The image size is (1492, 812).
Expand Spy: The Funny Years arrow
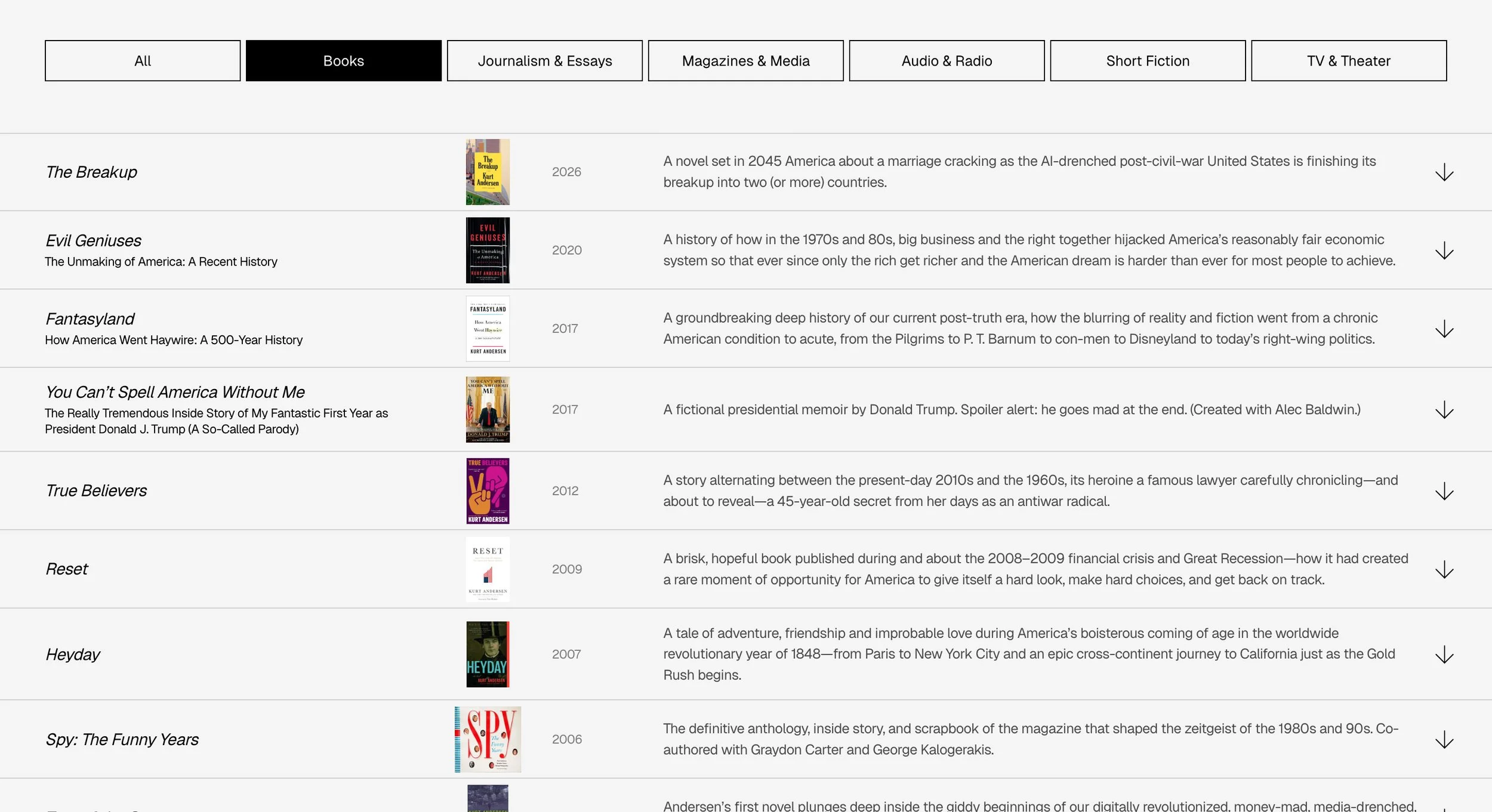click(x=1444, y=740)
